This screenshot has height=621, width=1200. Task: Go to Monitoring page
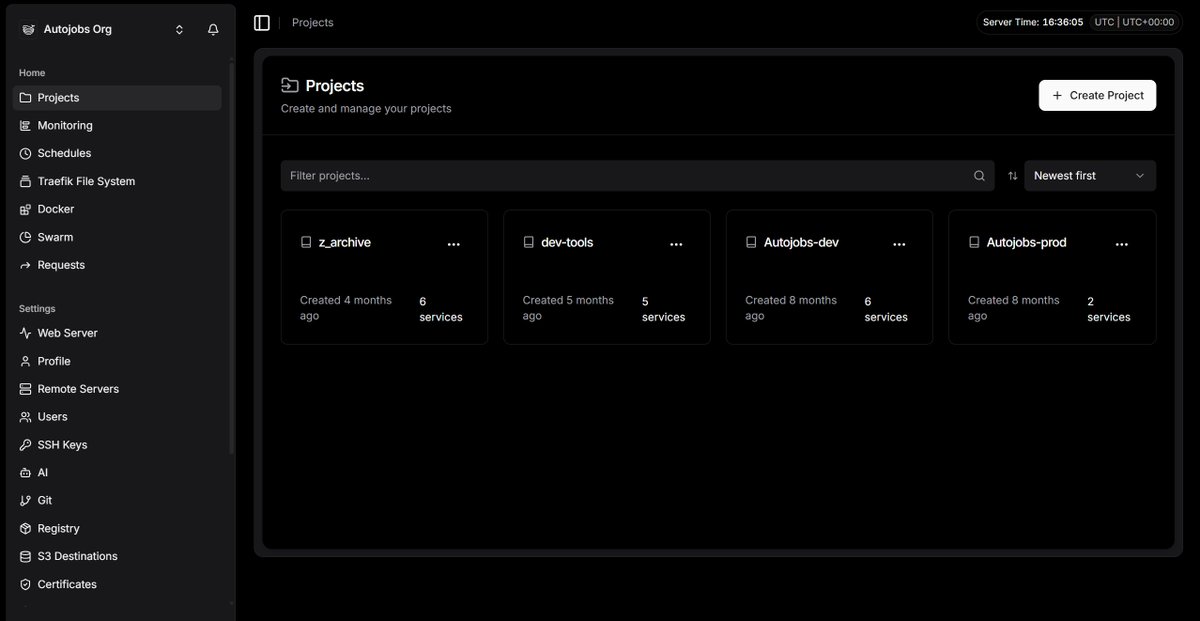click(117, 126)
